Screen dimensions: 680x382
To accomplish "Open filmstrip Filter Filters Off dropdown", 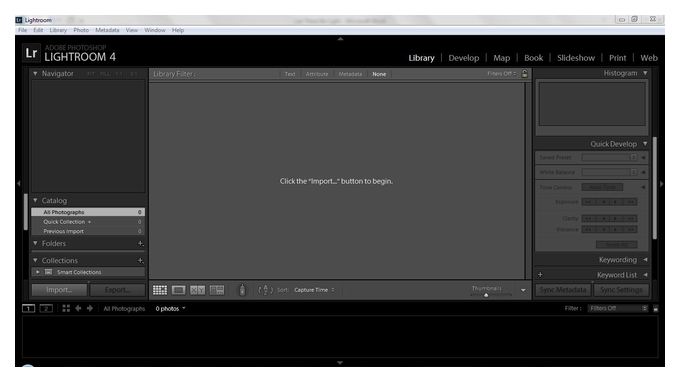I will click(x=618, y=308).
